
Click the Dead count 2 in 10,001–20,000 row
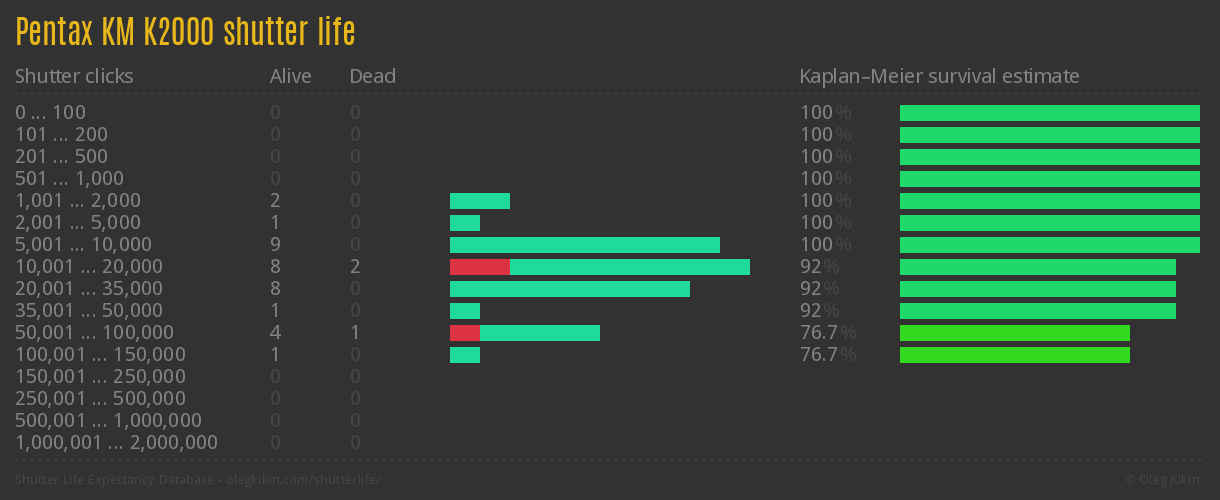pos(355,267)
